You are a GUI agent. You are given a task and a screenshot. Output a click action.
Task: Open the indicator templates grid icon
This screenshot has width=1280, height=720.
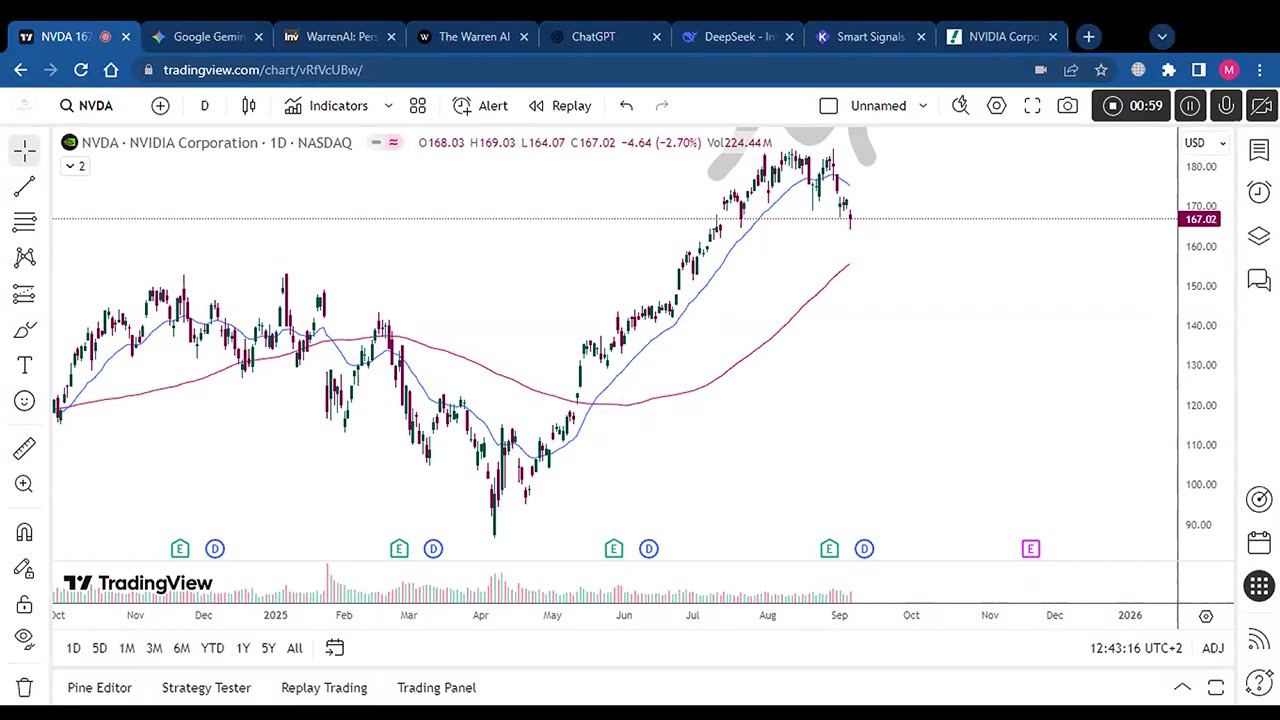tap(418, 105)
